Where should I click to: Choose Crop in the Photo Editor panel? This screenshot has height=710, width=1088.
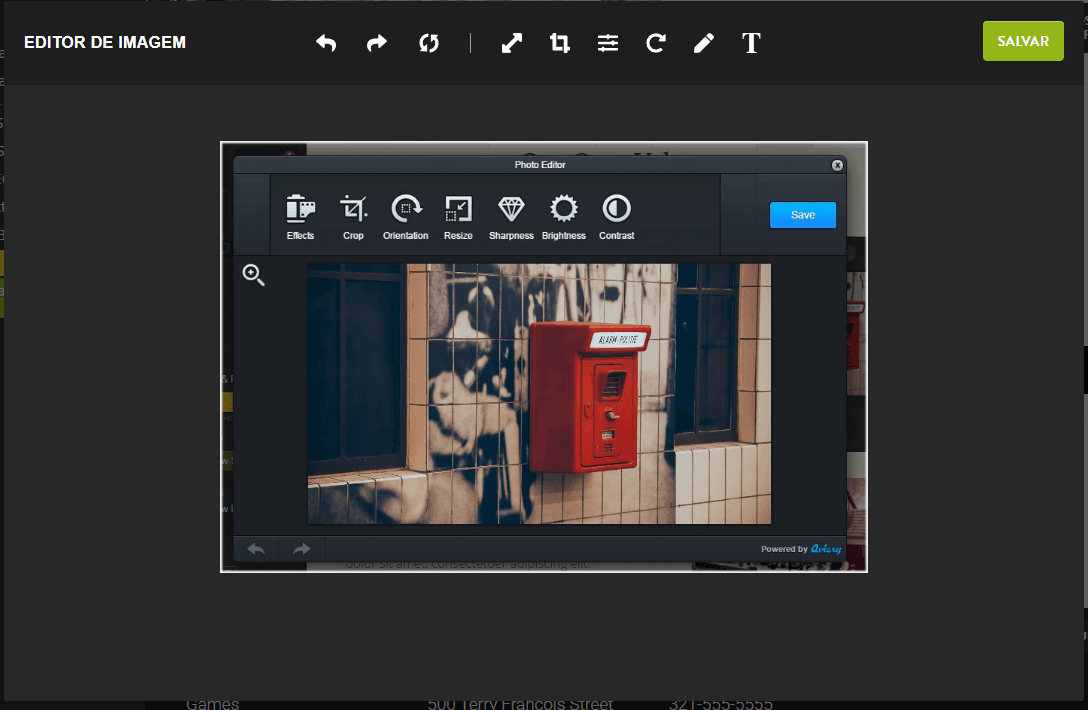click(x=353, y=217)
